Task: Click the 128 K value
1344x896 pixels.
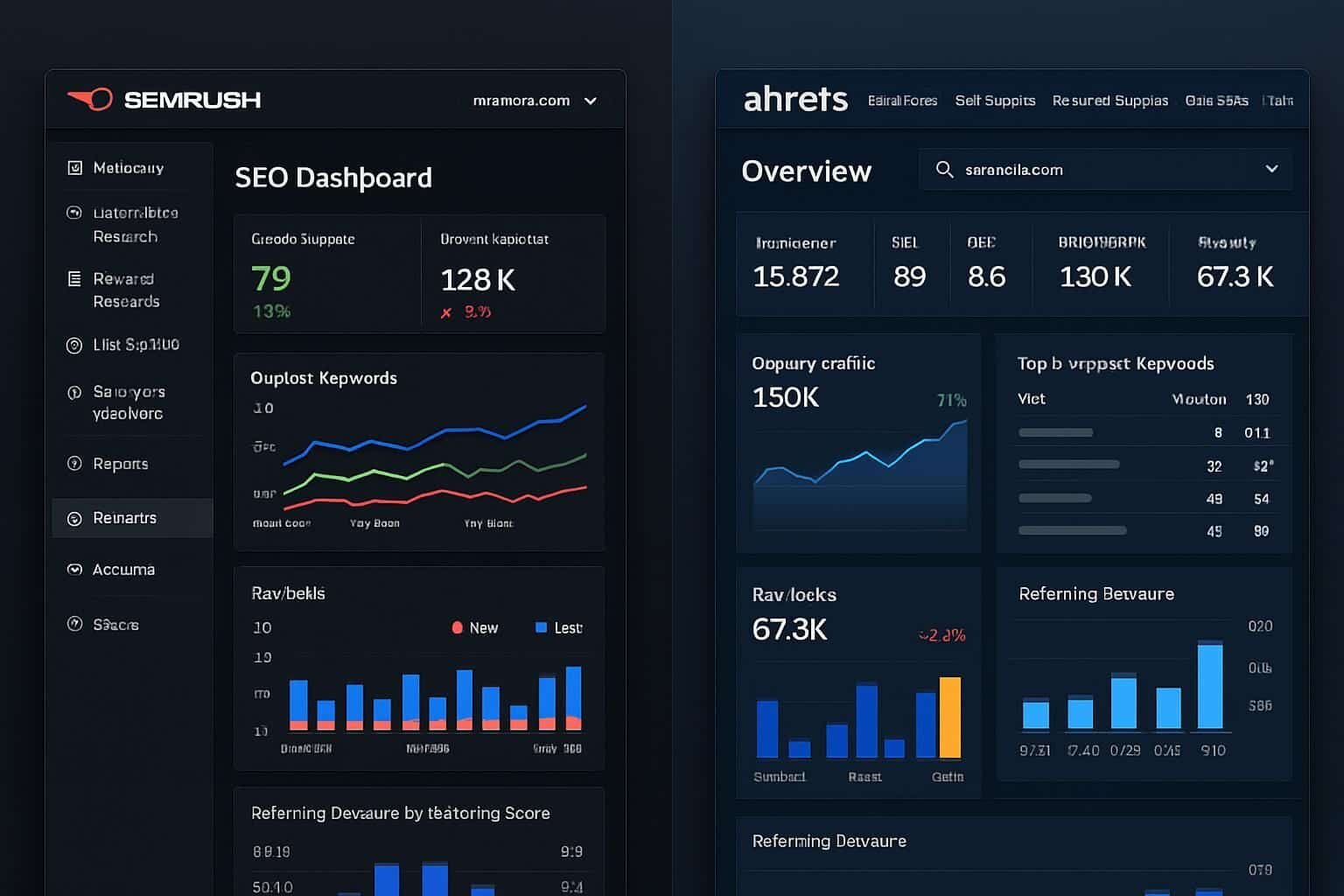Action: [x=478, y=280]
